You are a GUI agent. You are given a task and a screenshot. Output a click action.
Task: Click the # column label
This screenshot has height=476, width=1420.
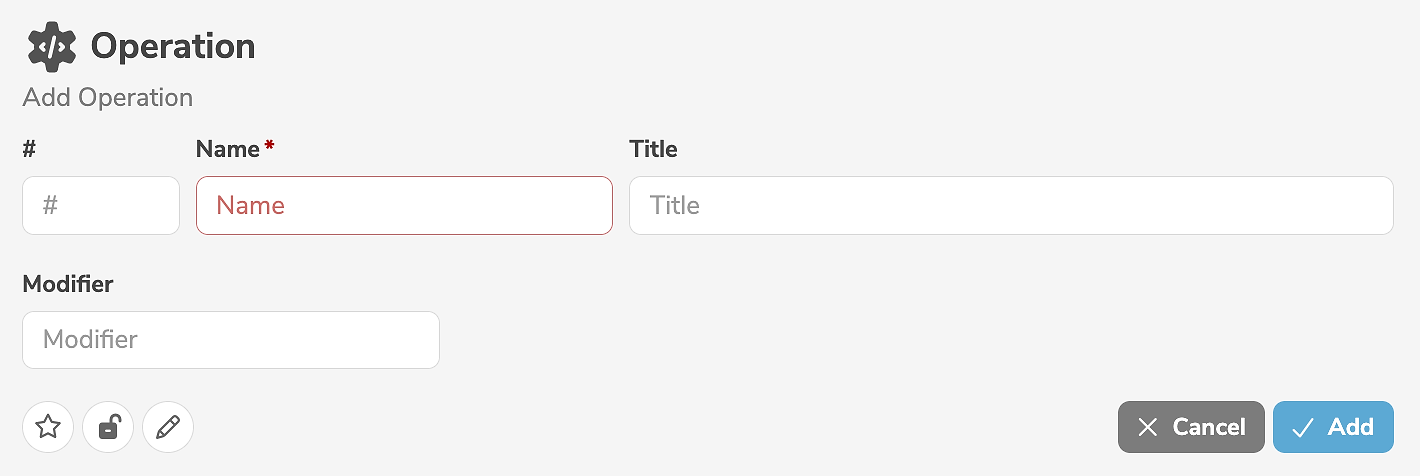click(30, 150)
